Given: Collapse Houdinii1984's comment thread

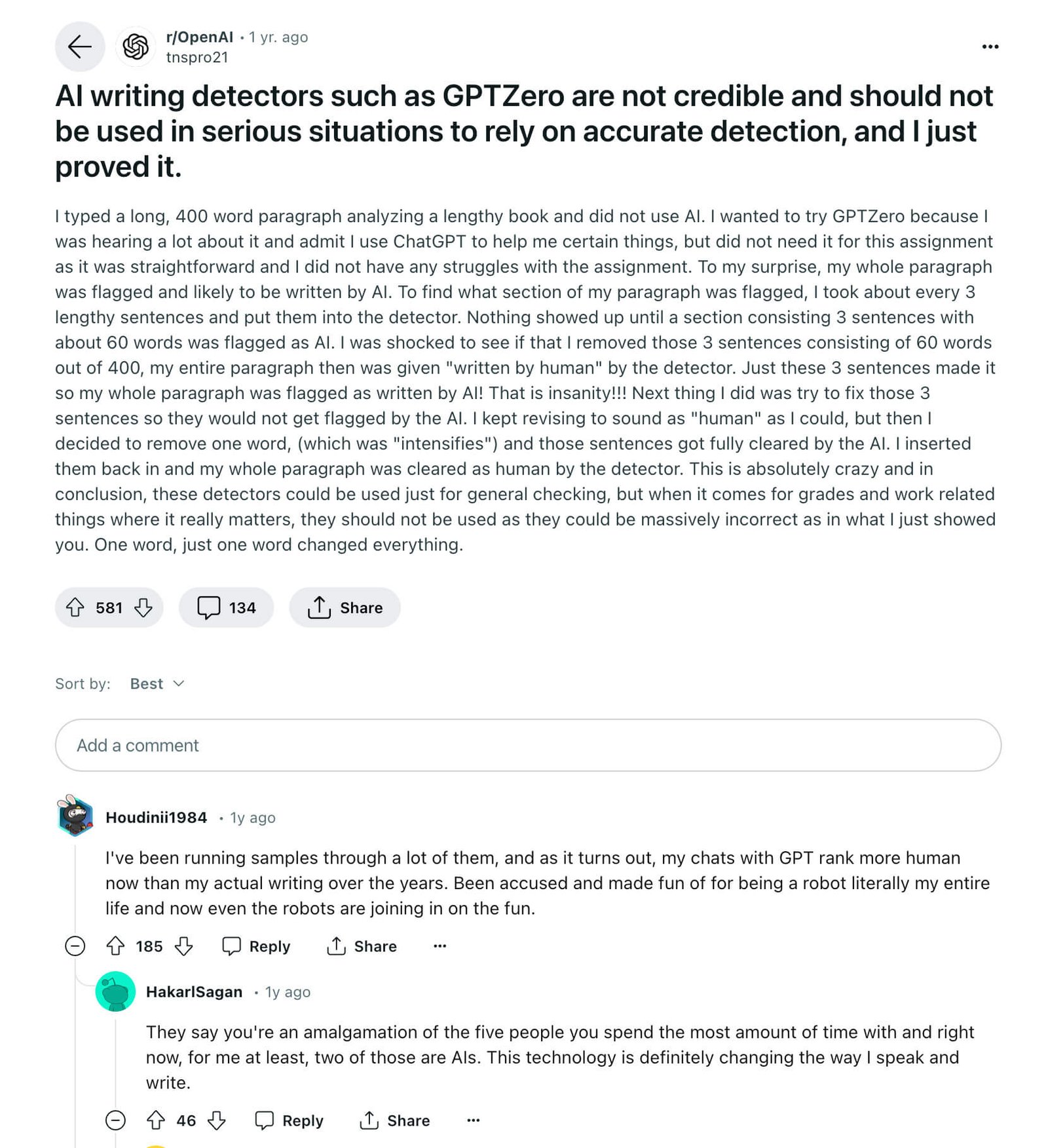Looking at the screenshot, I should click(76, 946).
